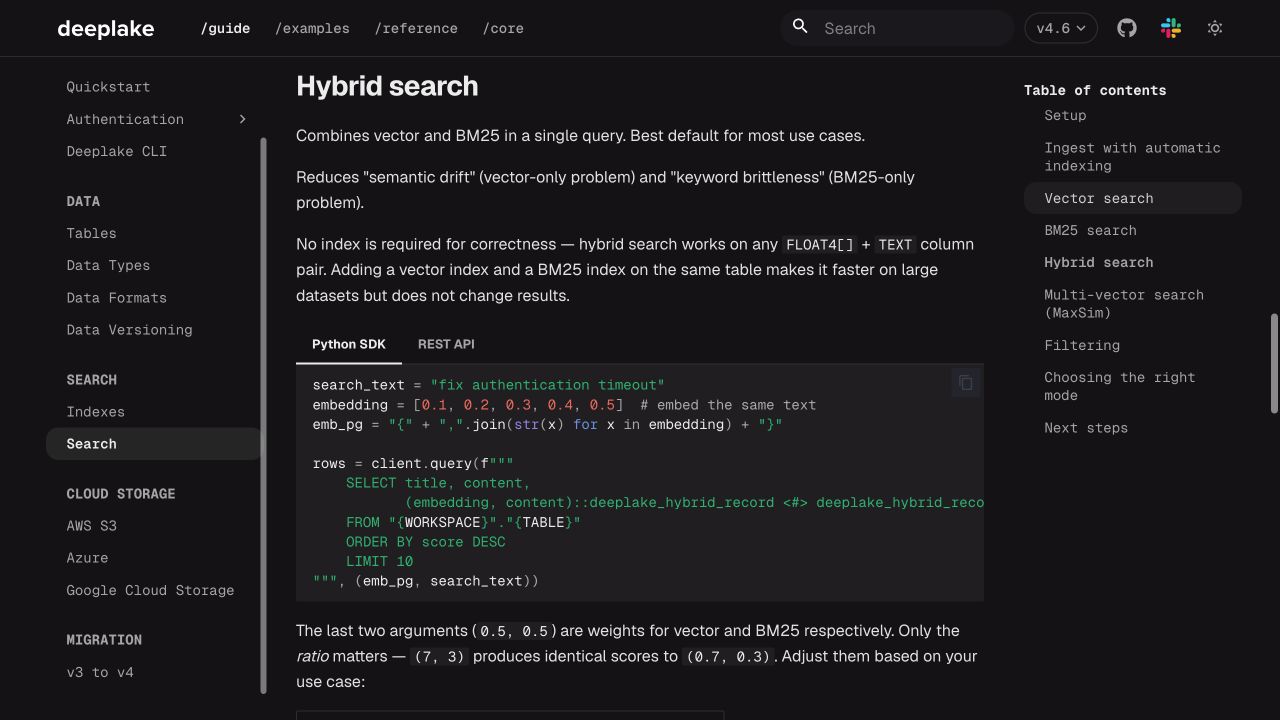The width and height of the screenshot is (1280, 720).
Task: Open Indexes sidebar page
Action: click(x=95, y=411)
